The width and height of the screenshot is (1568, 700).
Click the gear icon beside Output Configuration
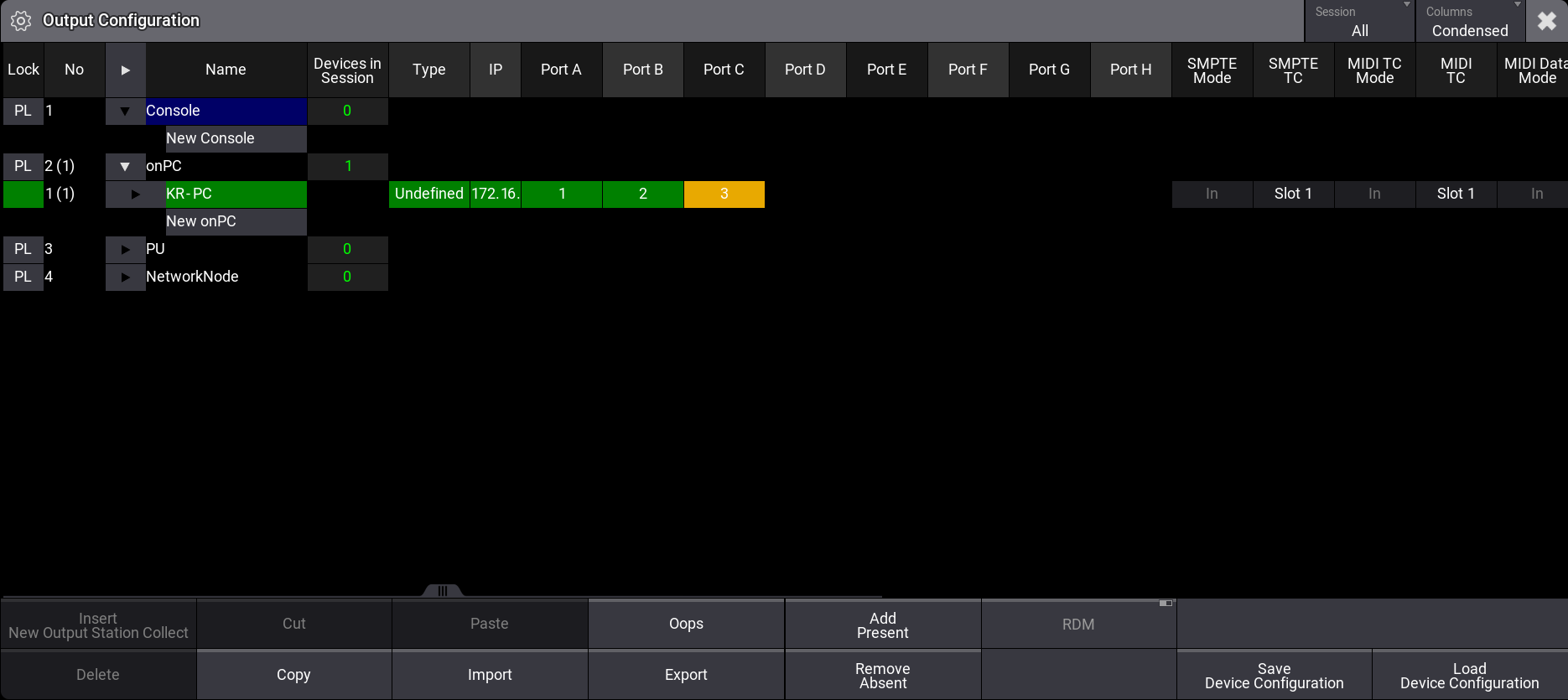click(x=21, y=21)
